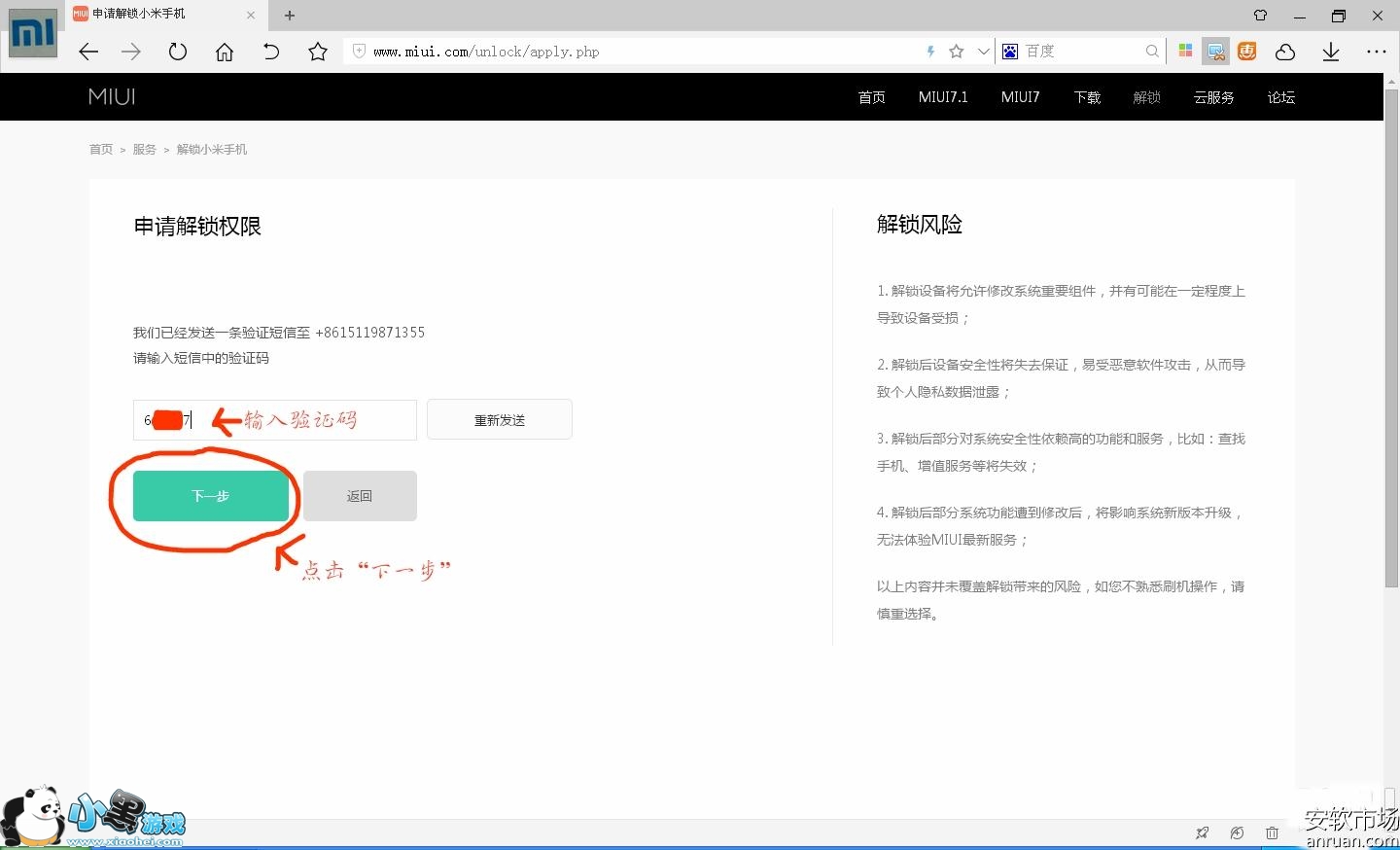Go to the browser home page icon
1400x850 pixels.
[225, 52]
